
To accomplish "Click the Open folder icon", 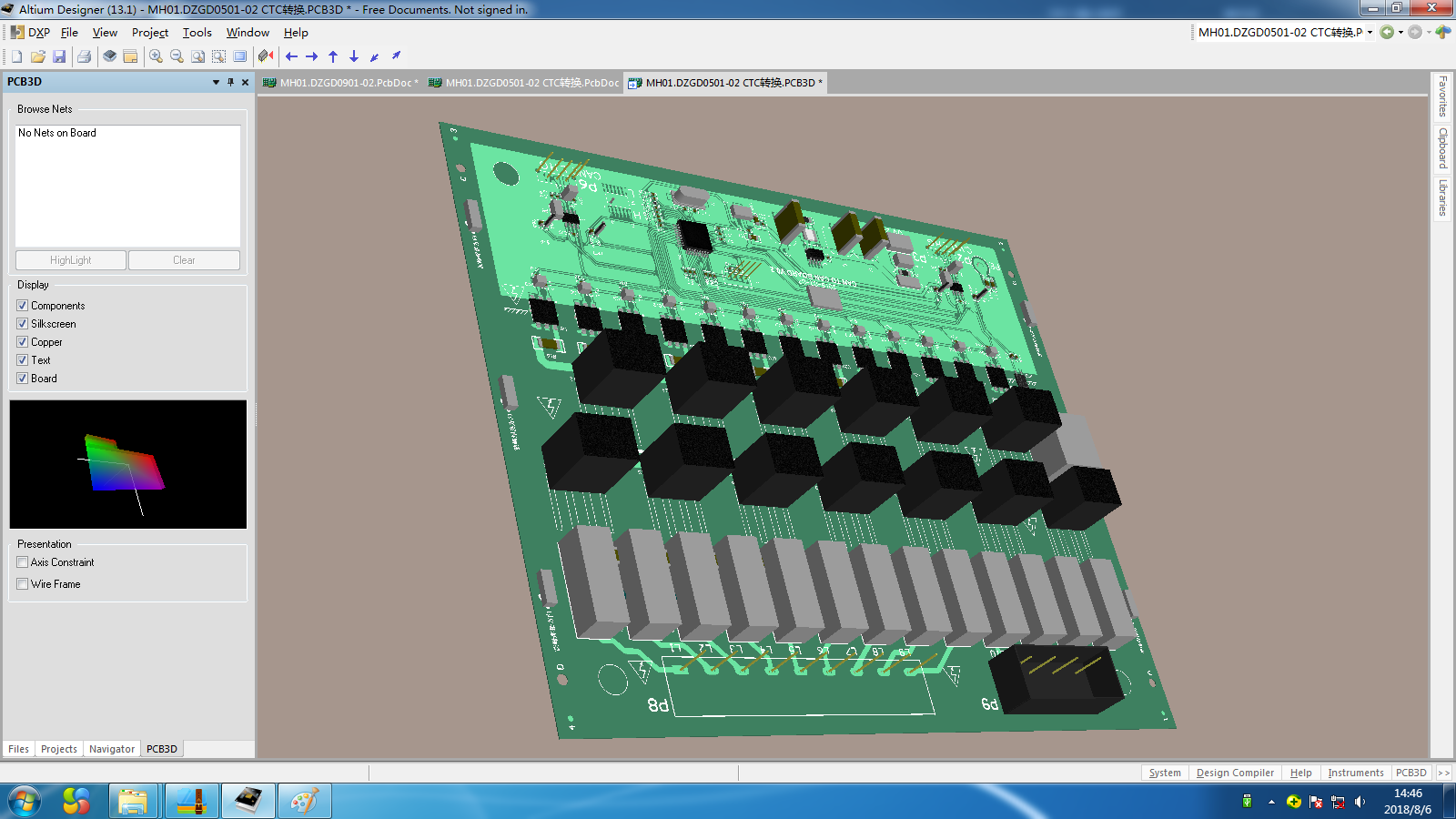I will (38, 56).
